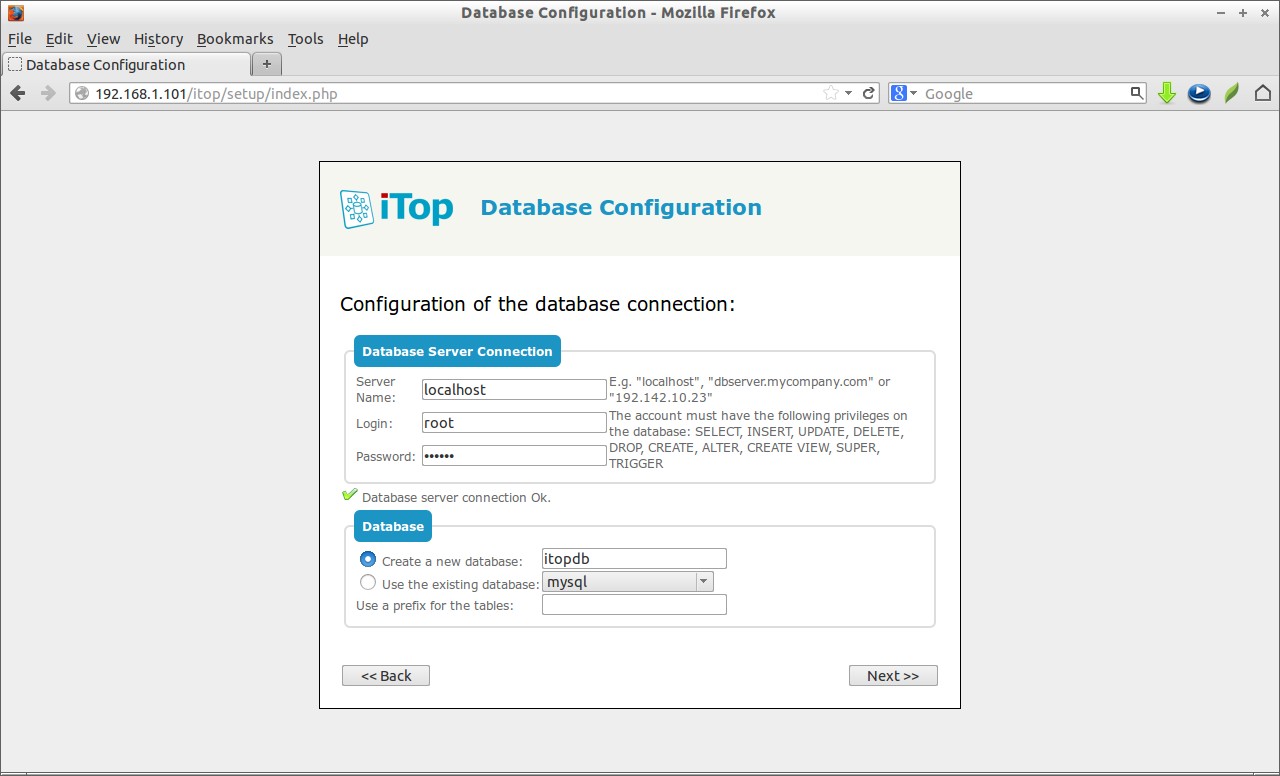Open the URL bar history dropdown arrow
The width and height of the screenshot is (1280, 776).
point(849,93)
